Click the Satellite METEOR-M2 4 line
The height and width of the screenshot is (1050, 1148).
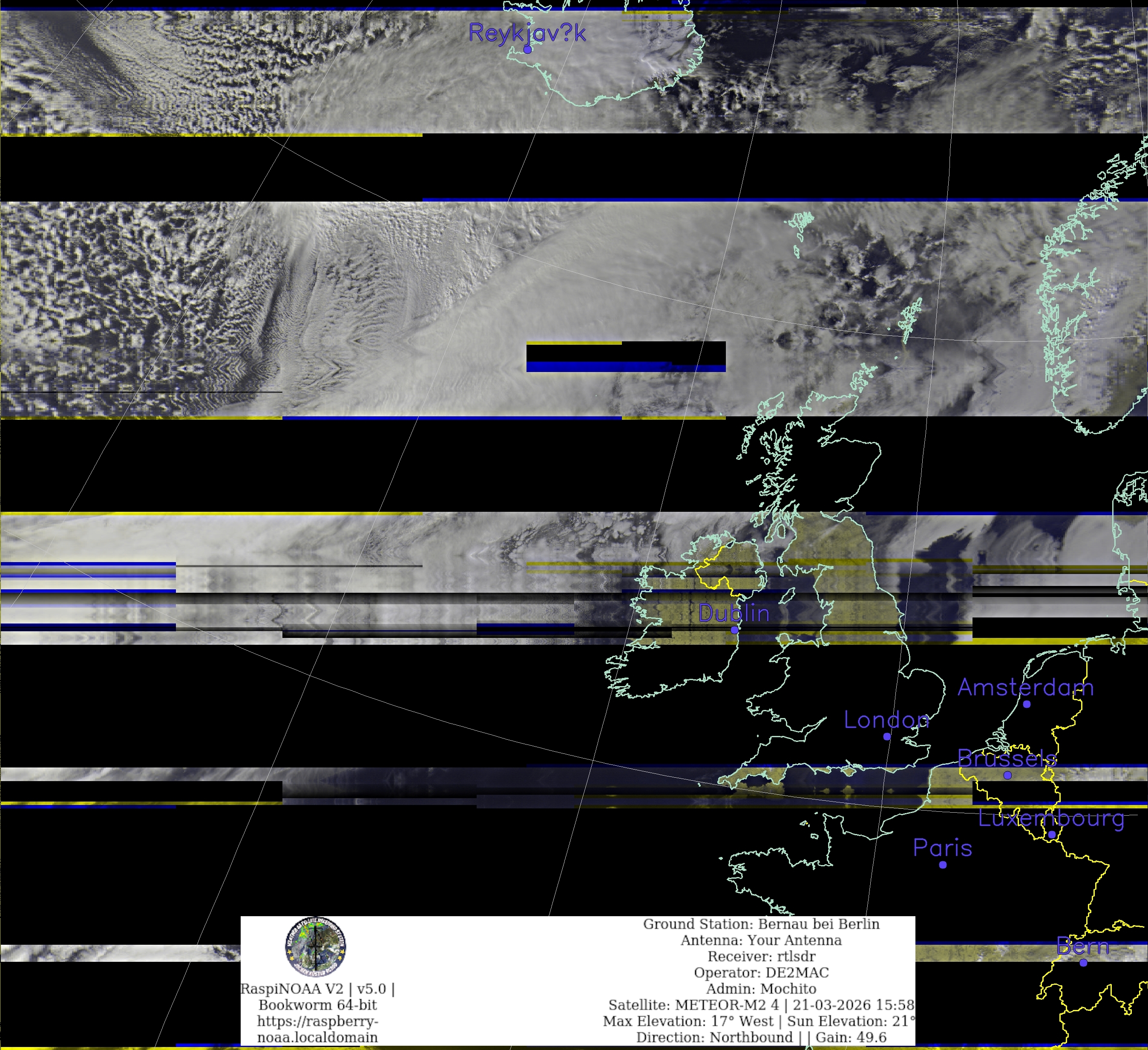point(761,1005)
